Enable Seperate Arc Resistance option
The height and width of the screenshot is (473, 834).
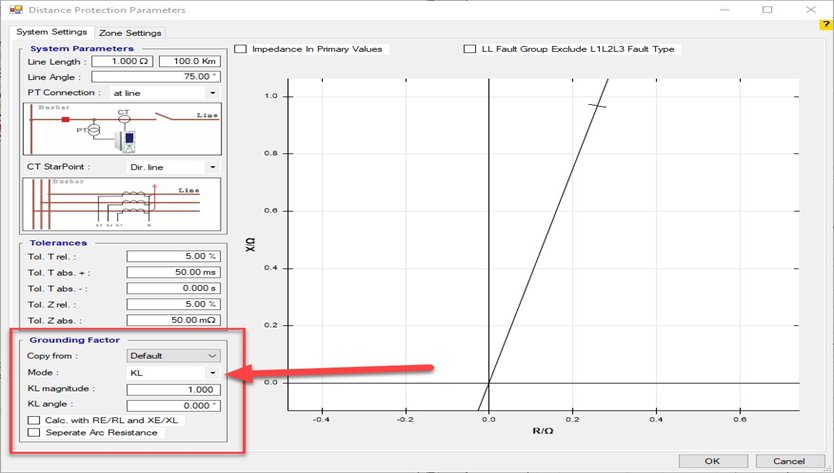[x=35, y=433]
